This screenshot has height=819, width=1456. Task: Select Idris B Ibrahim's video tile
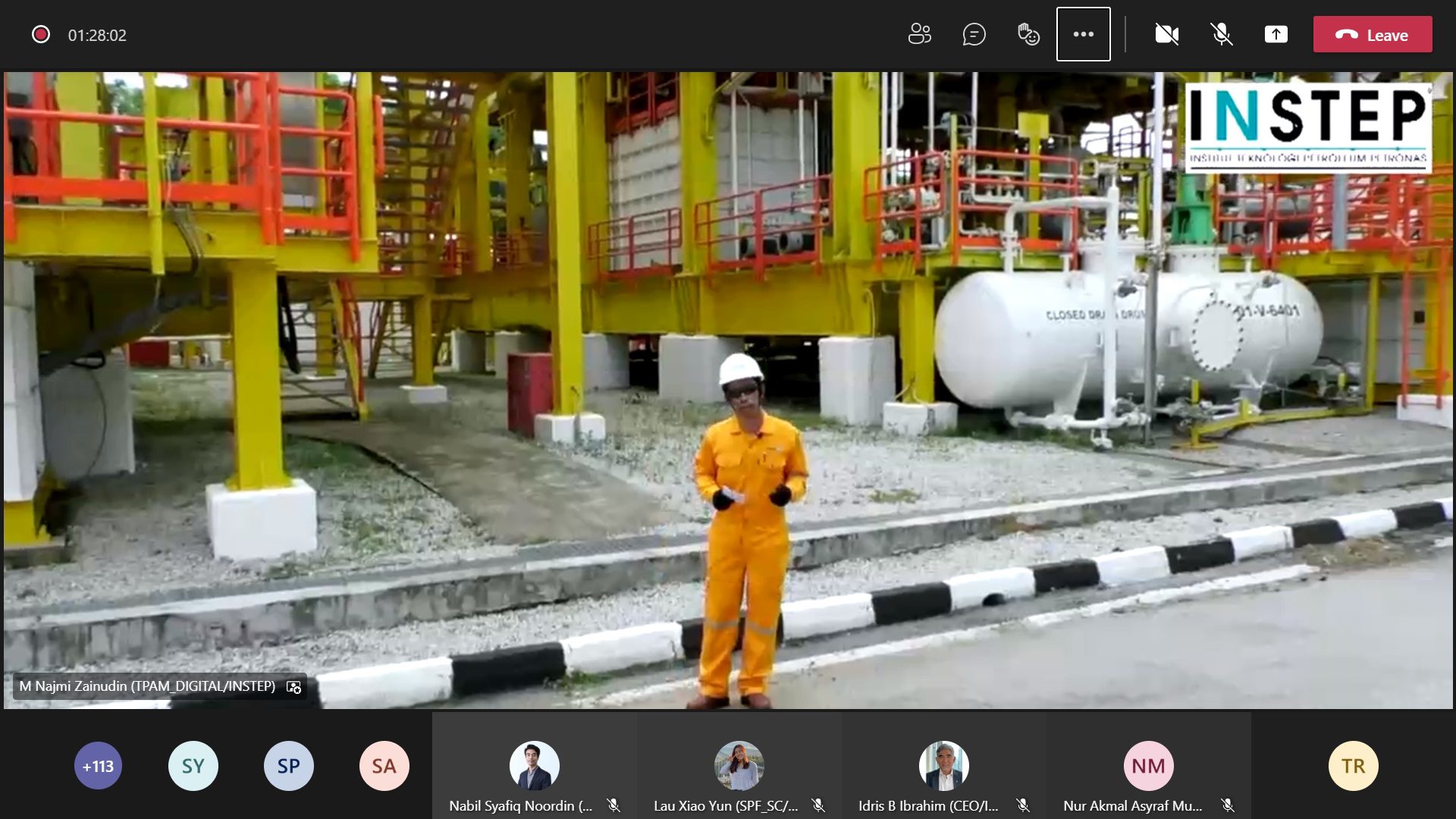point(943,766)
